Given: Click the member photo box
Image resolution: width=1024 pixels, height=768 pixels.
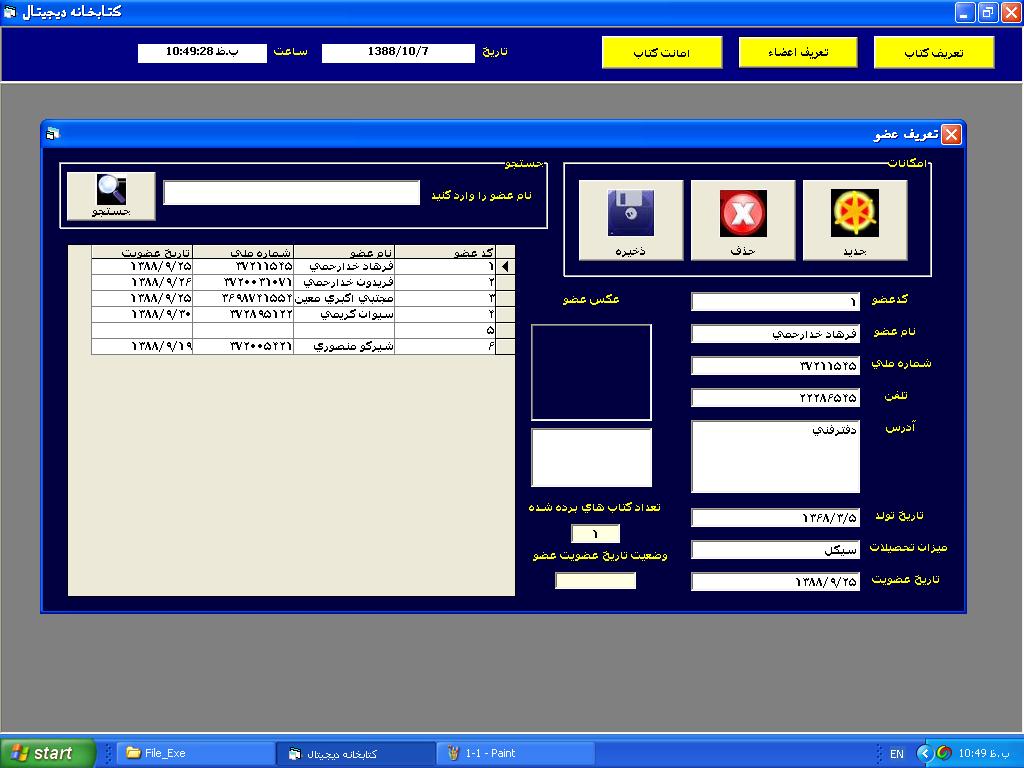Looking at the screenshot, I should 591,372.
